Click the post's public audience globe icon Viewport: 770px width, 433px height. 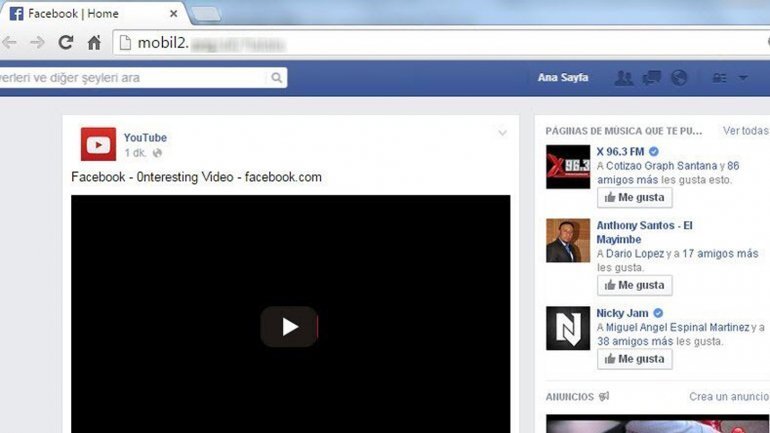pos(157,153)
